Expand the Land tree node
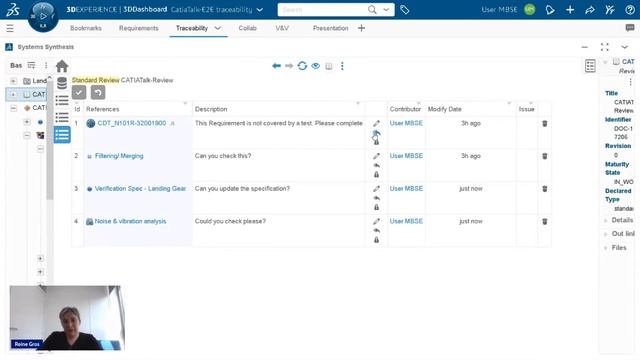Screen dimensions: 640x360 13,81
